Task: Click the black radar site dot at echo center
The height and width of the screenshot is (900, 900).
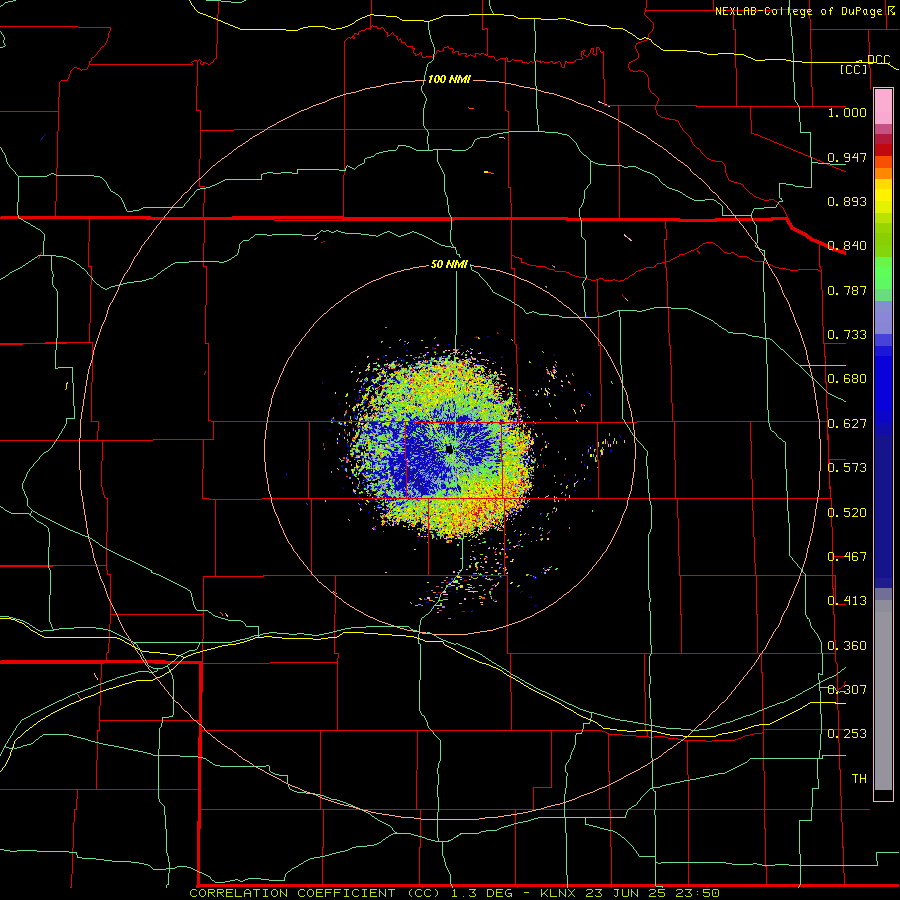Action: point(449,449)
